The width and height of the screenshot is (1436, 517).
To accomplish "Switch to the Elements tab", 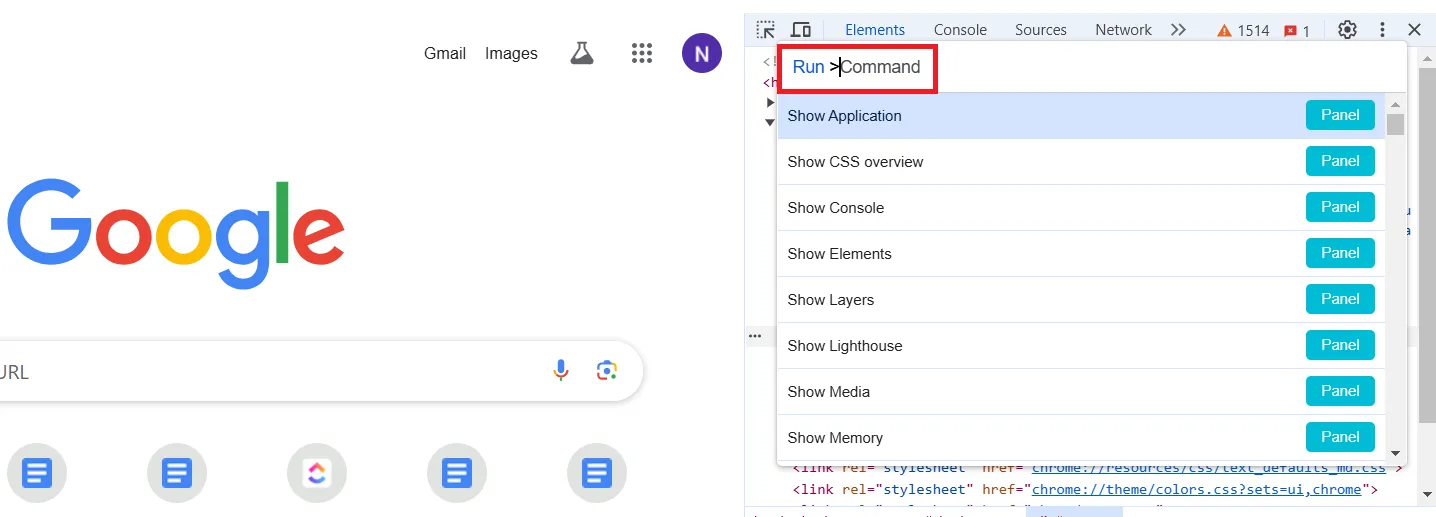I will [875, 30].
